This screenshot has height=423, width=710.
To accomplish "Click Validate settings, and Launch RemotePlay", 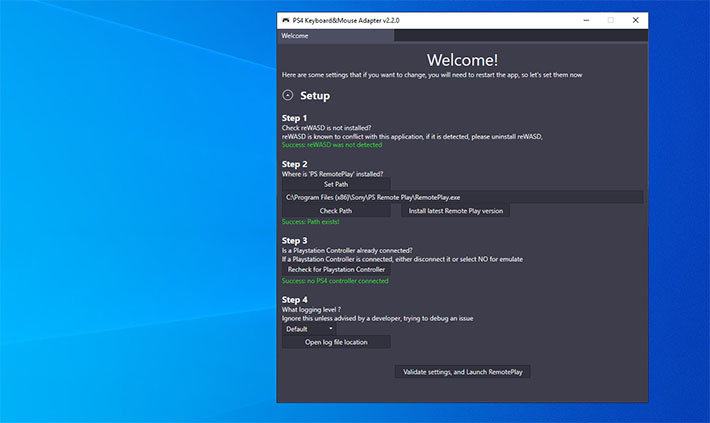I will click(x=462, y=372).
